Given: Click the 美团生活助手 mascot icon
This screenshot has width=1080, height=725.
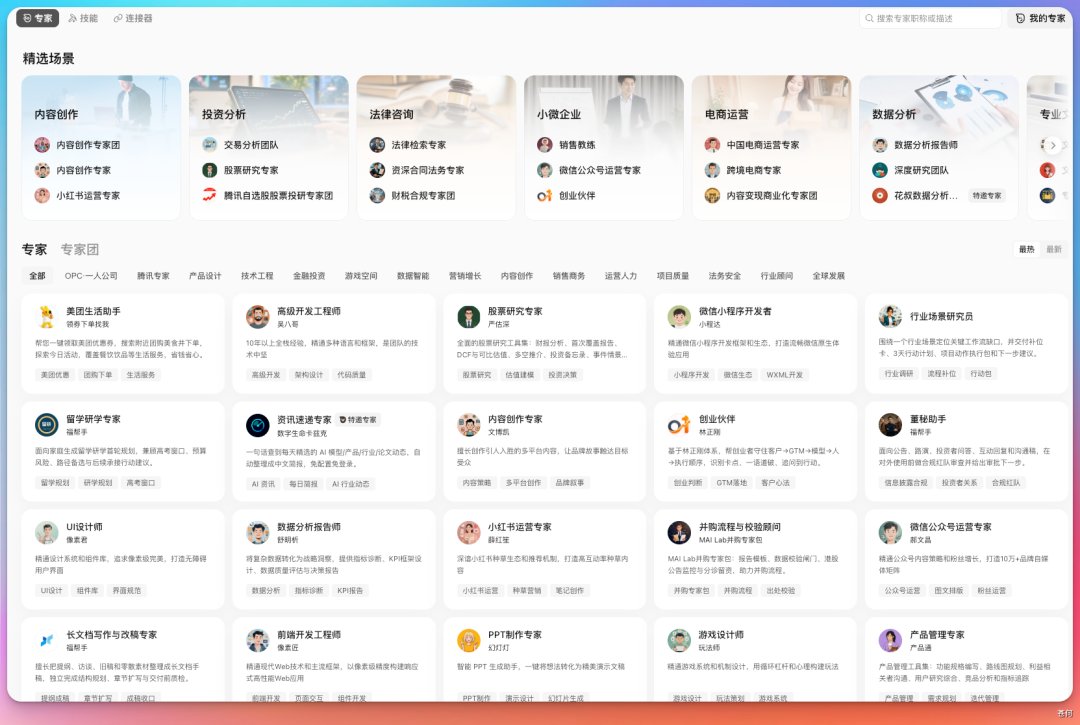Looking at the screenshot, I should (x=46, y=317).
